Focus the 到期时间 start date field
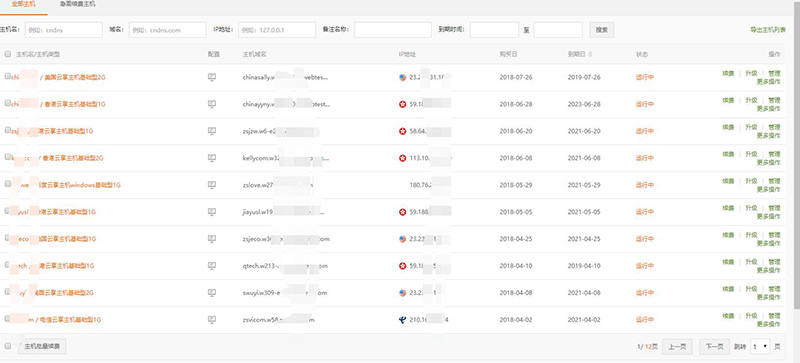The width and height of the screenshot is (800, 363). pyautogui.click(x=494, y=30)
